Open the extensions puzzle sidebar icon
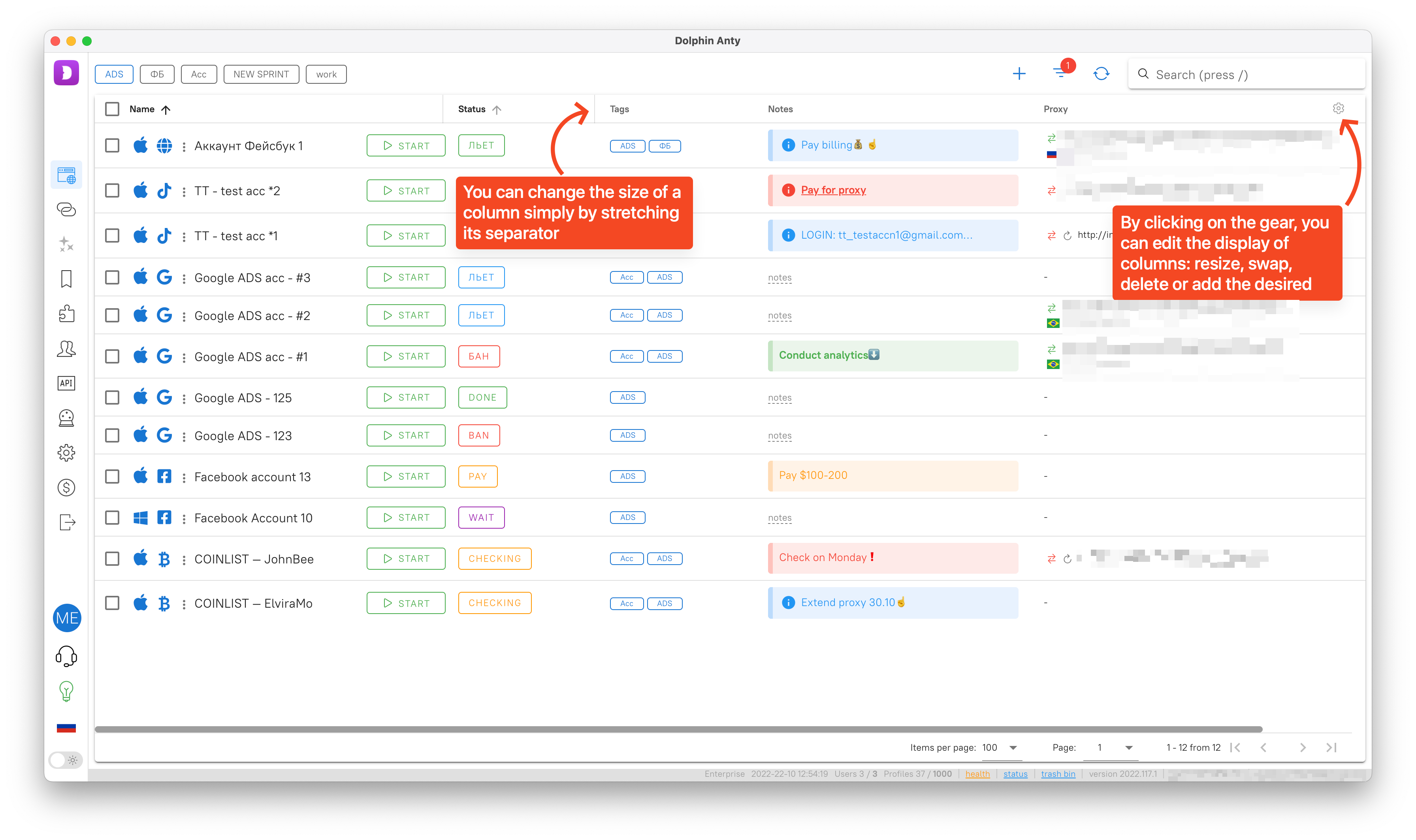The image size is (1416, 840). tap(66, 314)
